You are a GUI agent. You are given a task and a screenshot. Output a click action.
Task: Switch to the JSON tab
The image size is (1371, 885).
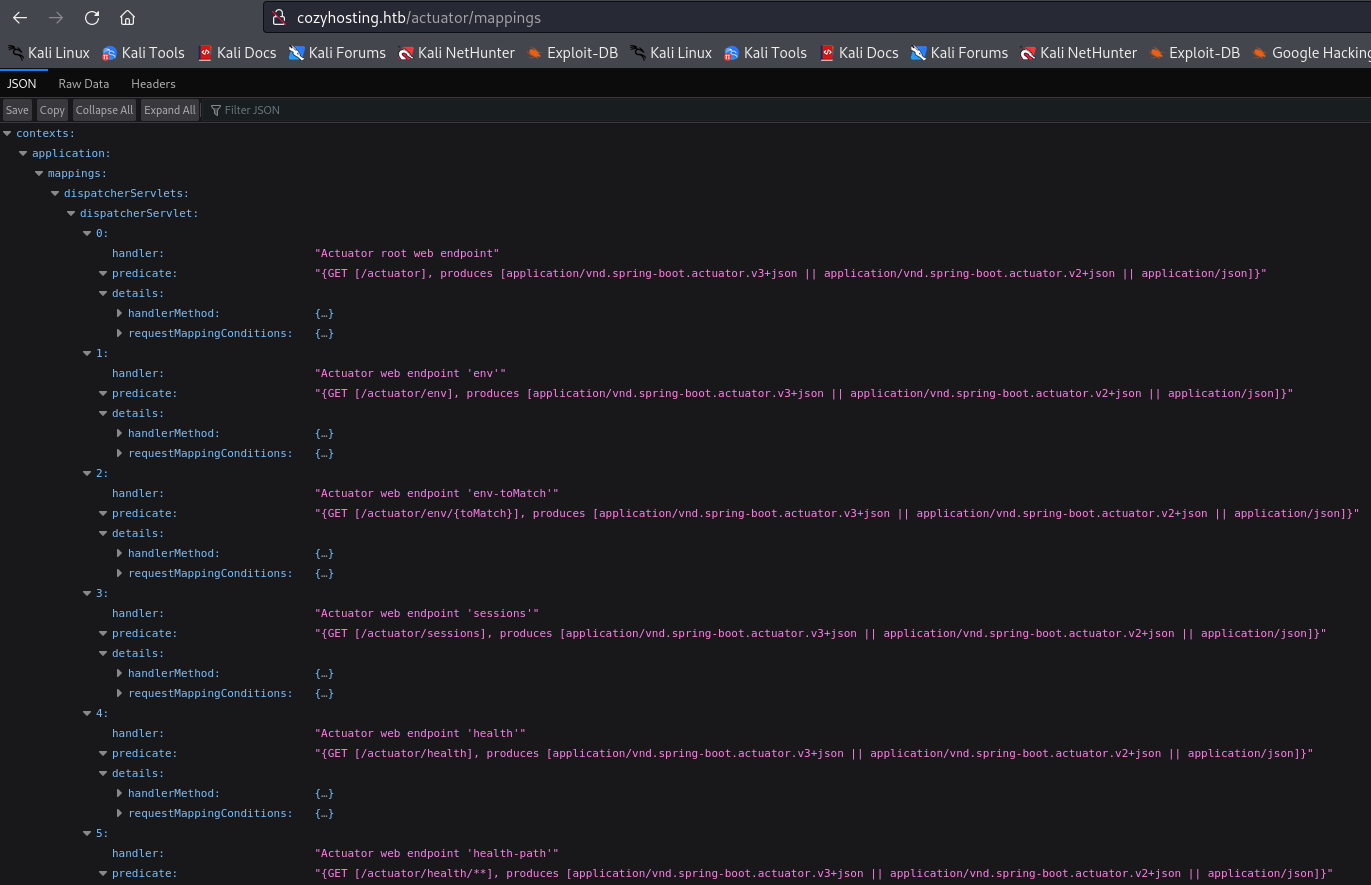click(x=22, y=84)
